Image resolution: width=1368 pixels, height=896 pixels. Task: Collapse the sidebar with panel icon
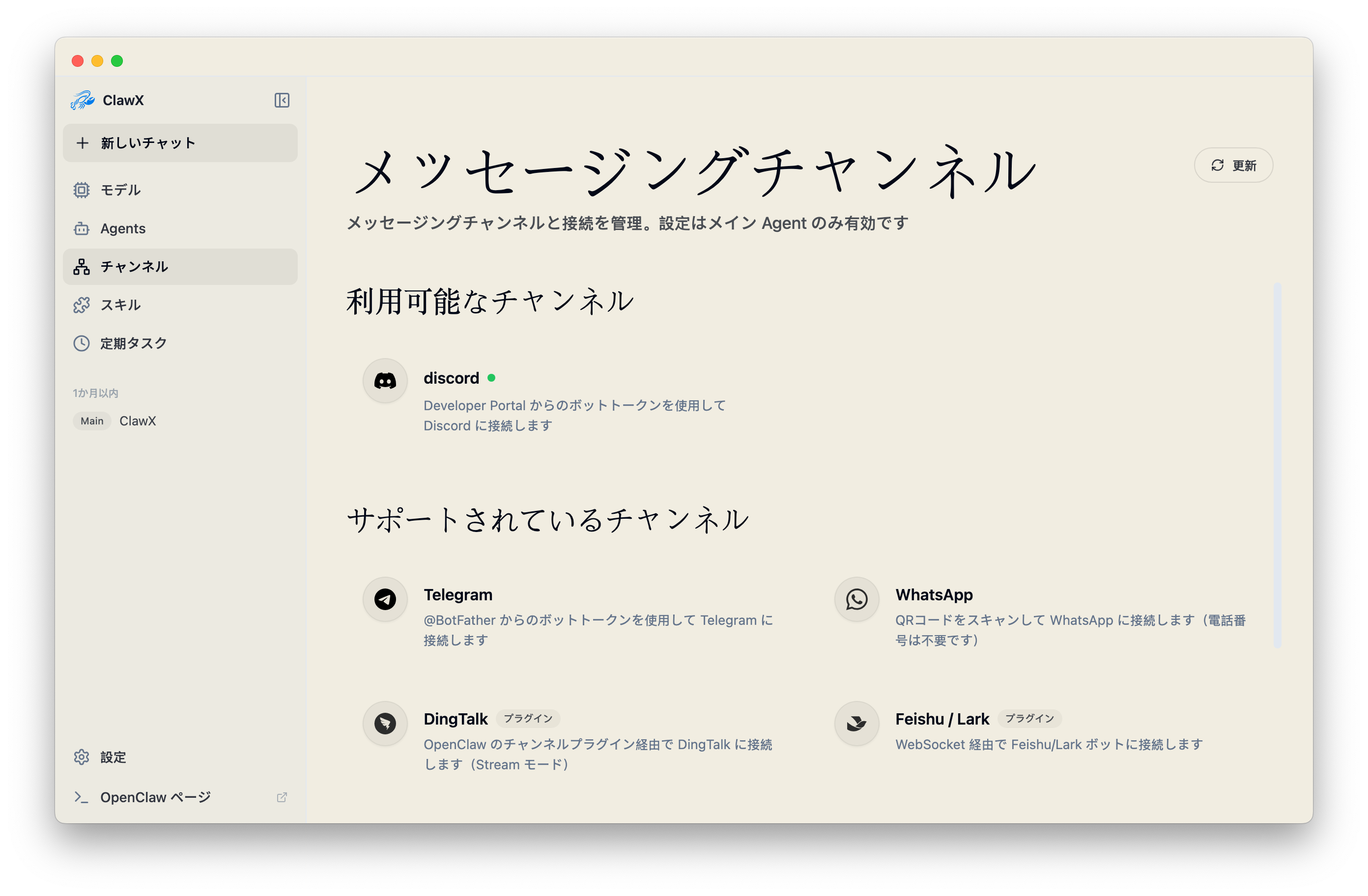(282, 100)
